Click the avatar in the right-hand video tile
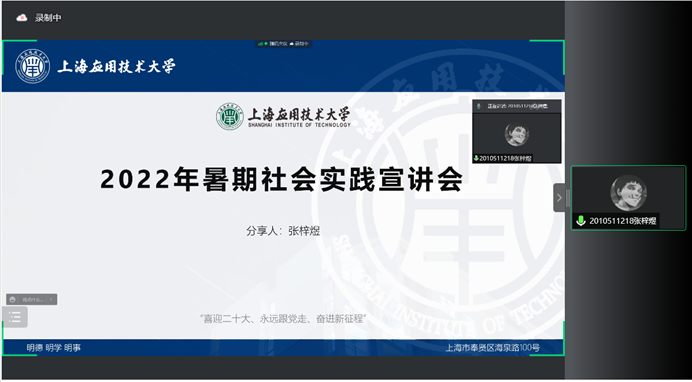692x382 pixels. (x=628, y=193)
